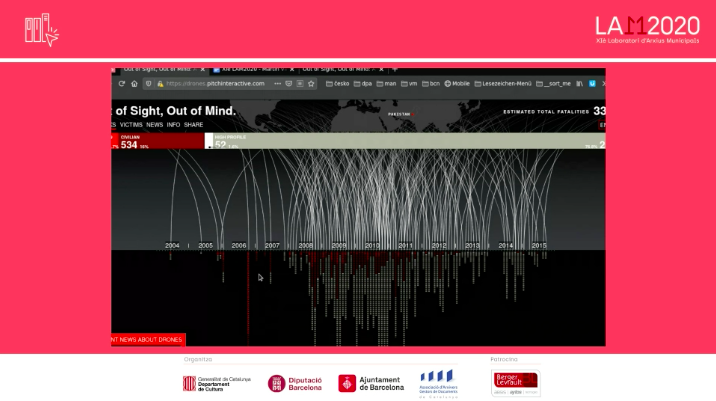716x401 pixels.
Task: Jump to 2014 on the timeline
Action: click(505, 245)
